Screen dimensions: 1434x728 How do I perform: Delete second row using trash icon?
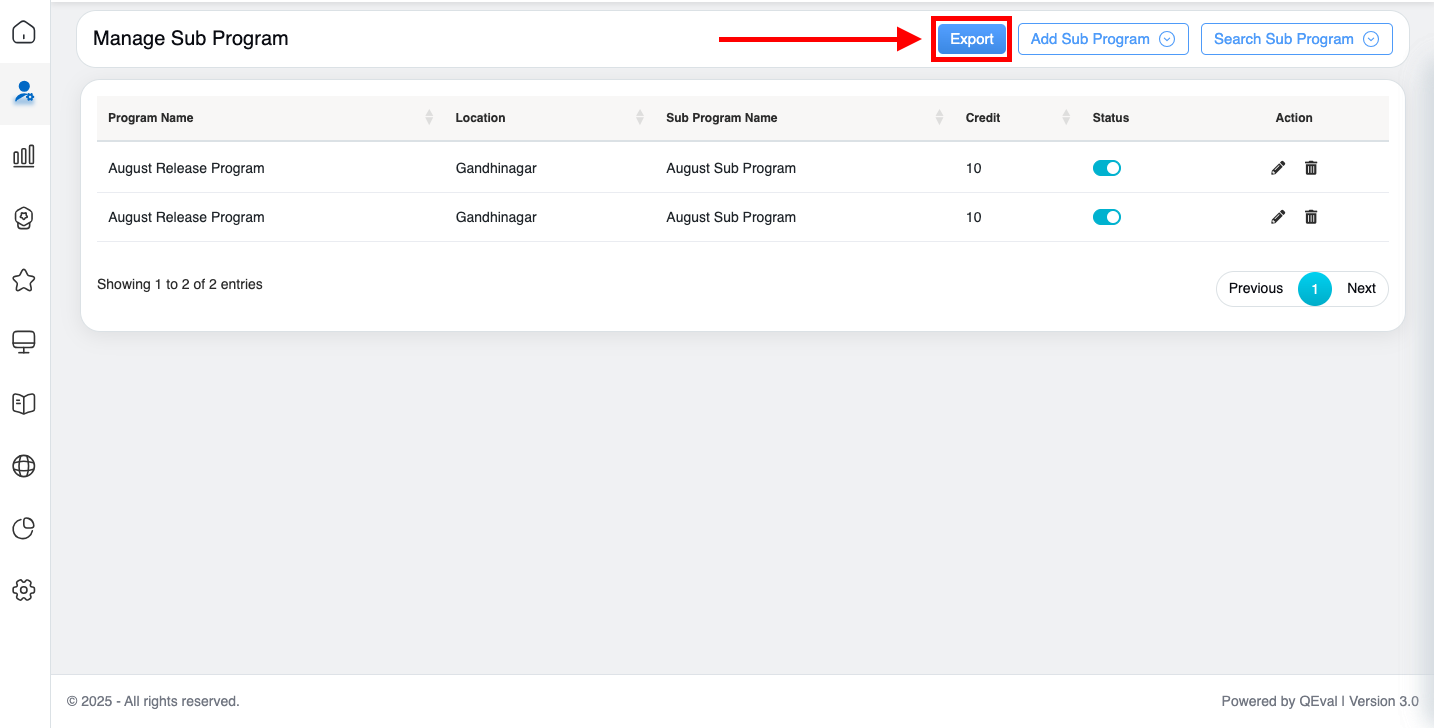pyautogui.click(x=1311, y=217)
